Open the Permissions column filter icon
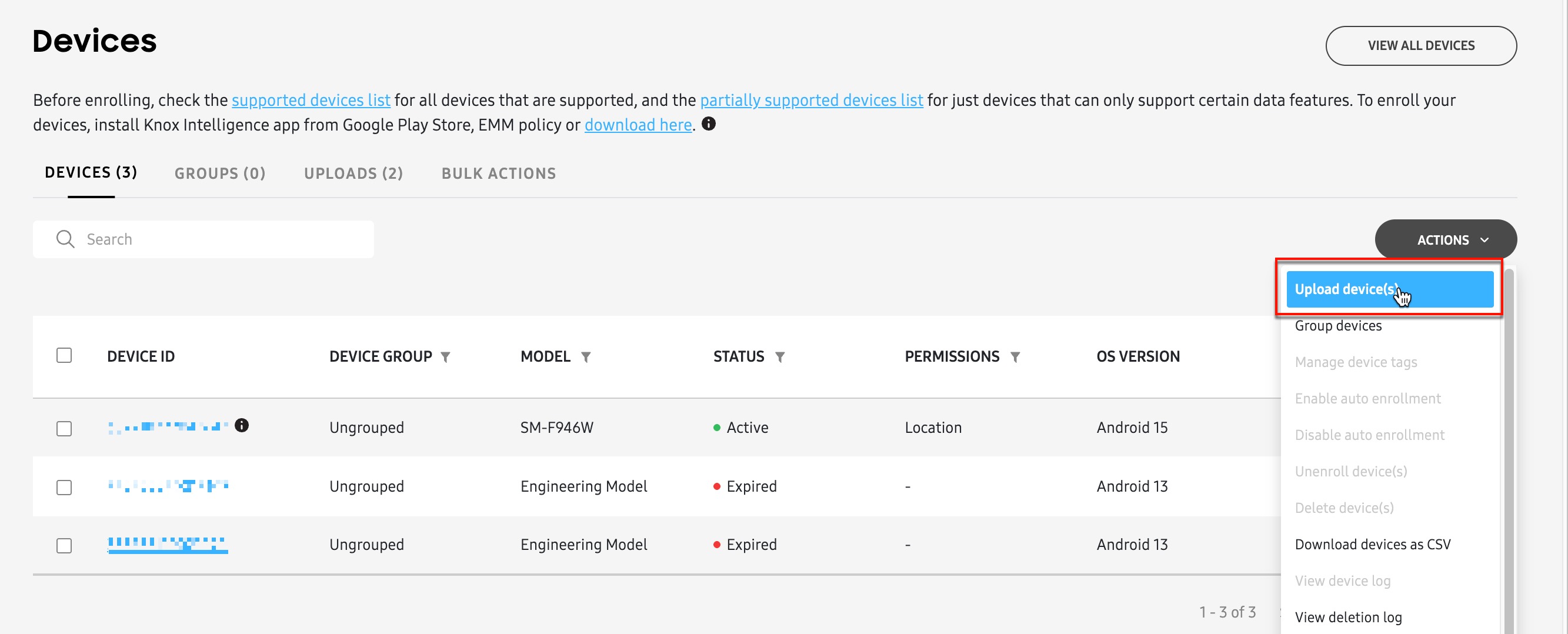This screenshot has width=1568, height=634. pos(1015,357)
